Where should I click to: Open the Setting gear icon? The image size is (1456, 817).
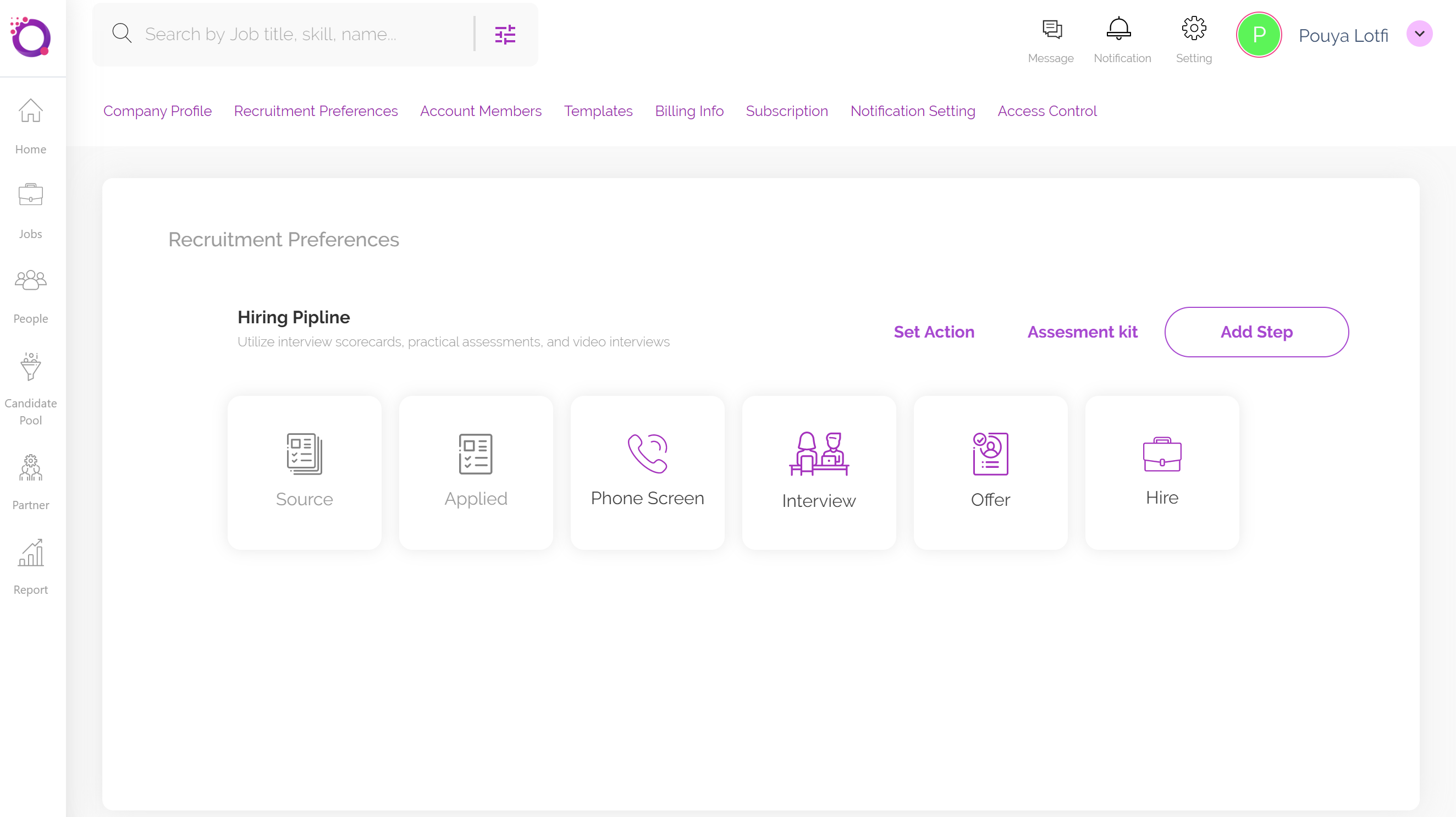[x=1194, y=28]
